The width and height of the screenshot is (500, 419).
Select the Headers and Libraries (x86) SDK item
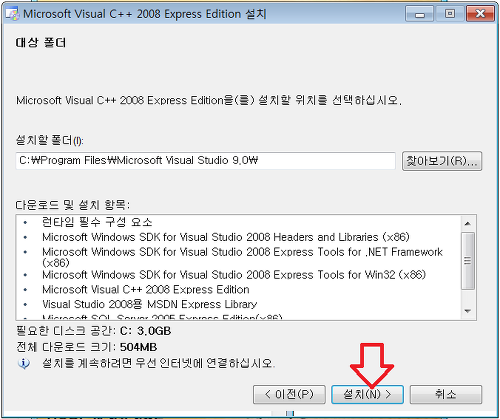coord(226,237)
